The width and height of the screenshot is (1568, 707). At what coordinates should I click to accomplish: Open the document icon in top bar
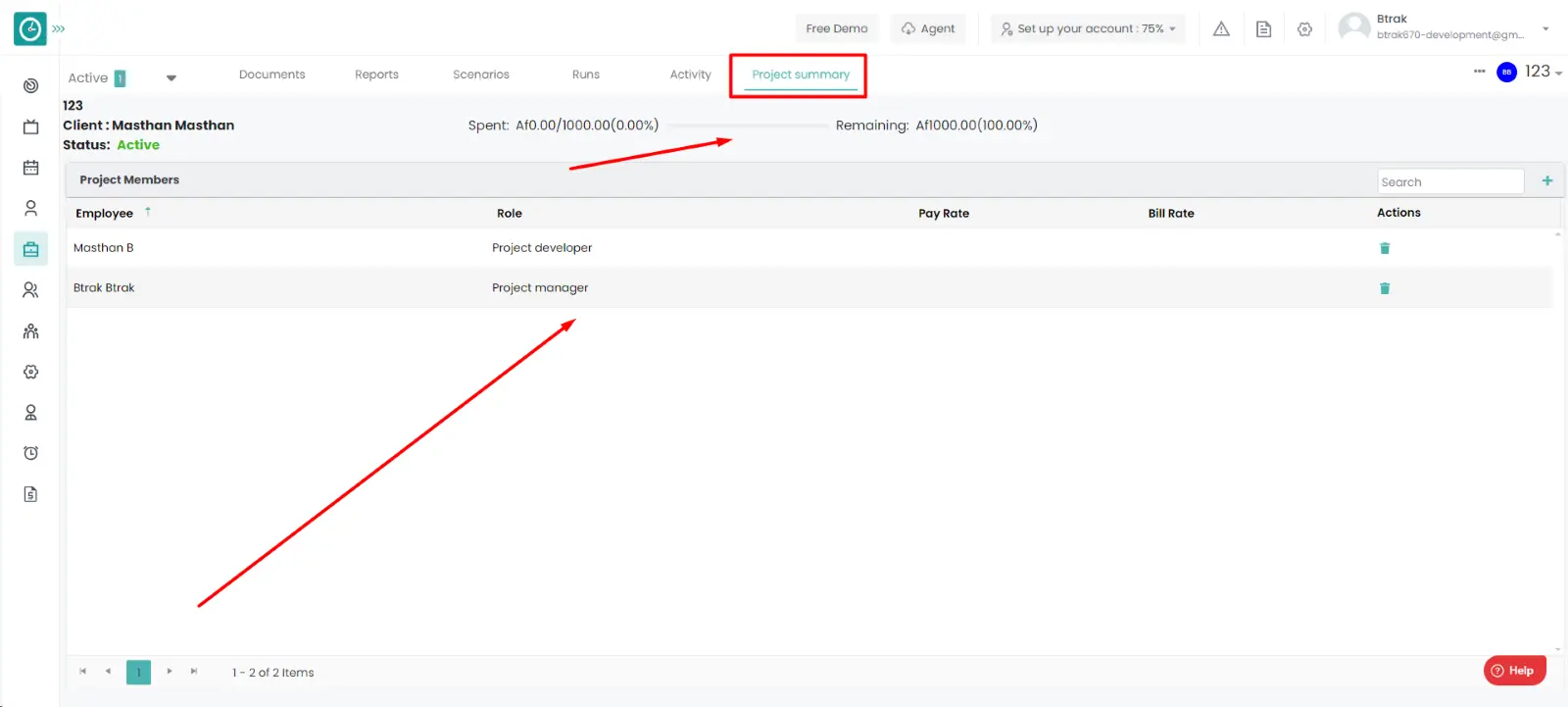click(x=1263, y=29)
